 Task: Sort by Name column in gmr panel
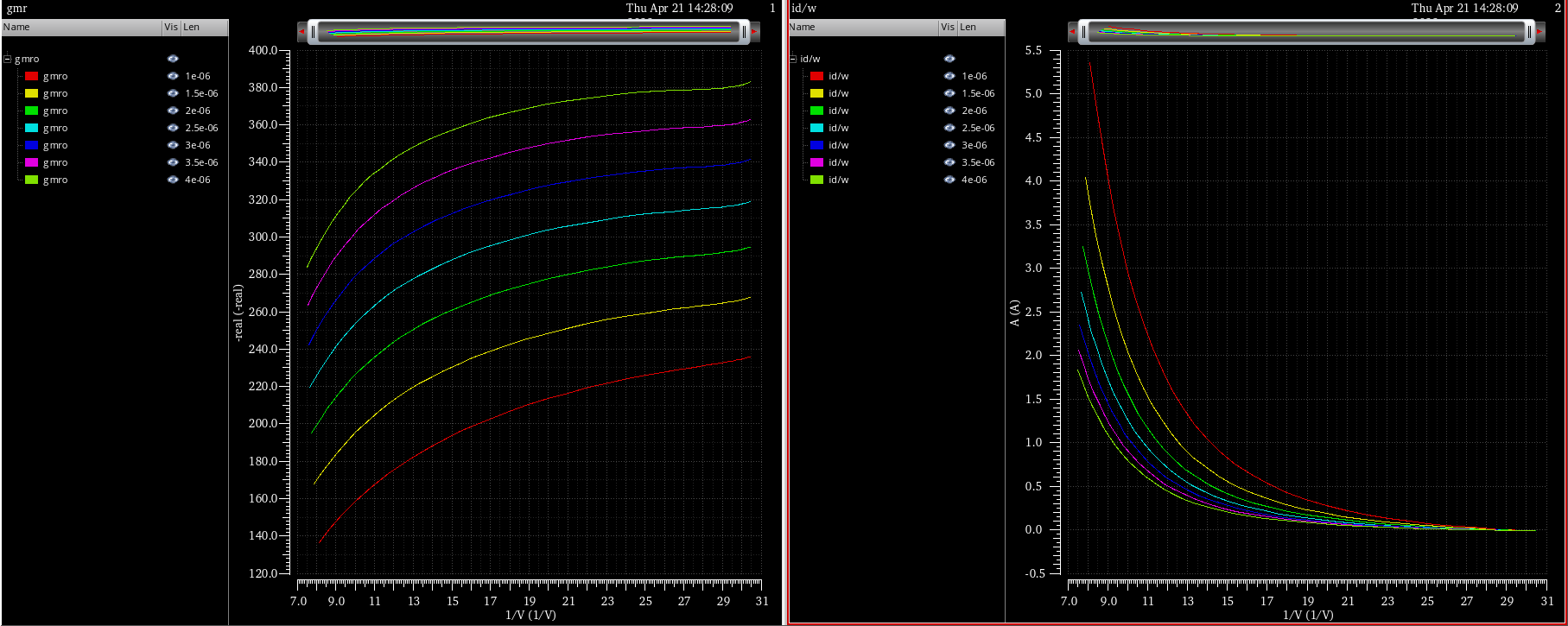click(82, 27)
